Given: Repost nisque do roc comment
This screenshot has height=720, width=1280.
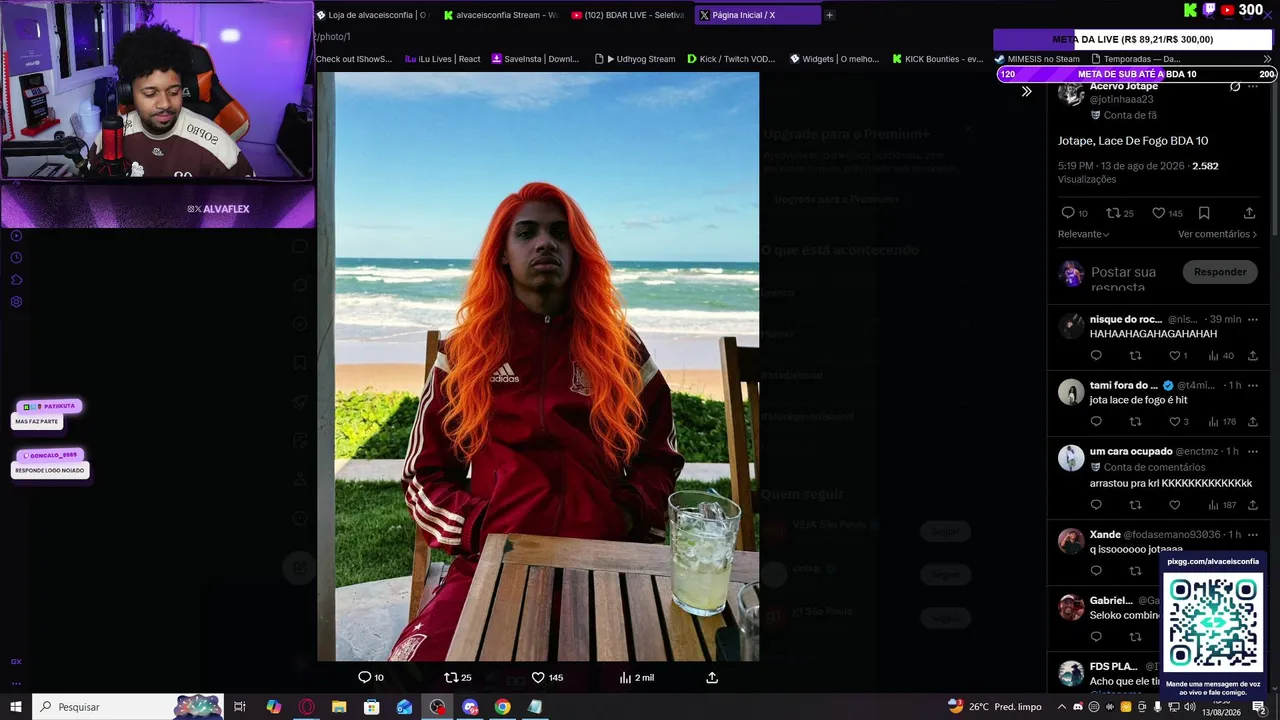Looking at the screenshot, I should tap(1135, 356).
